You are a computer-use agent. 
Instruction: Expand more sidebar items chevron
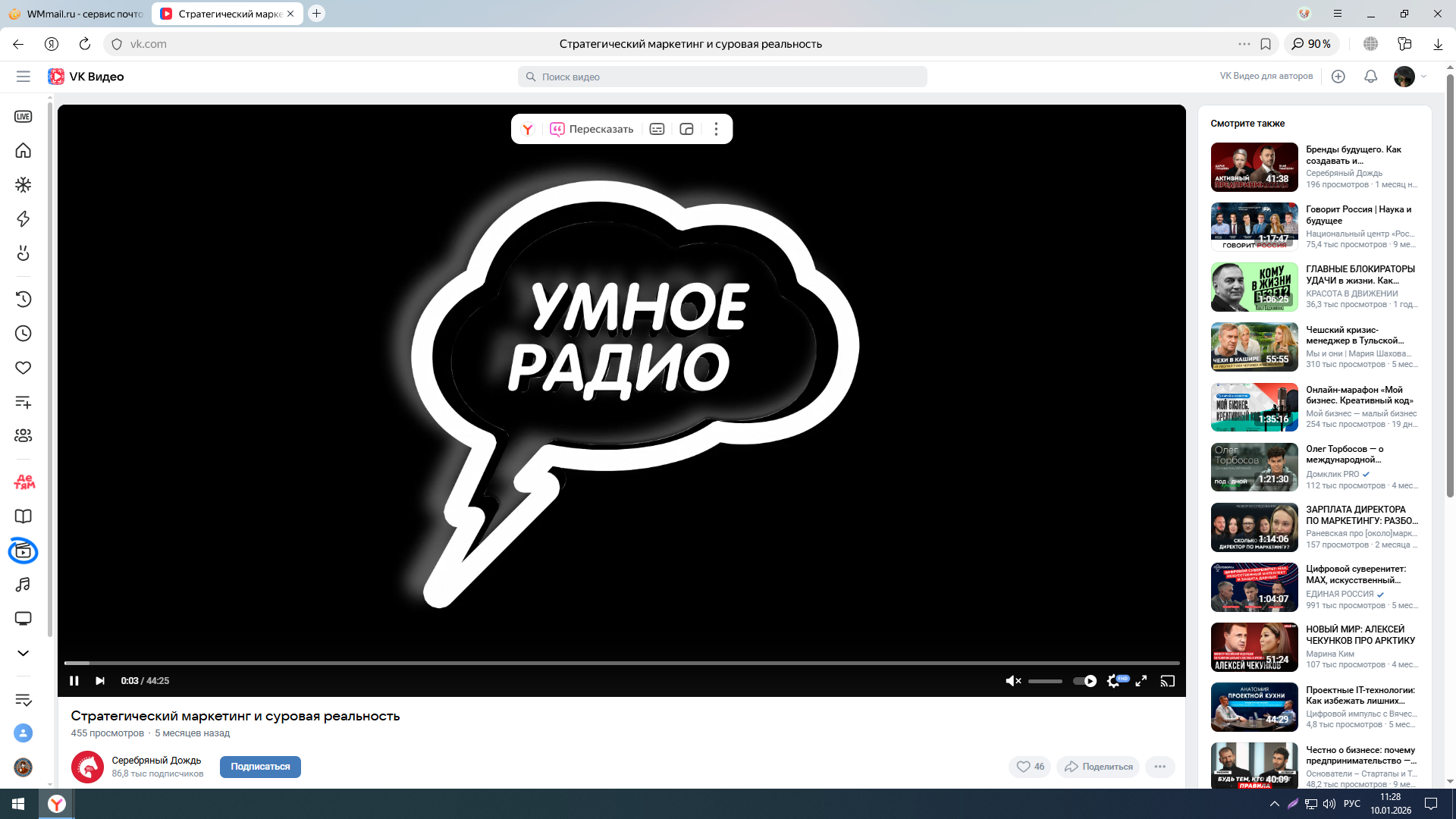(23, 653)
